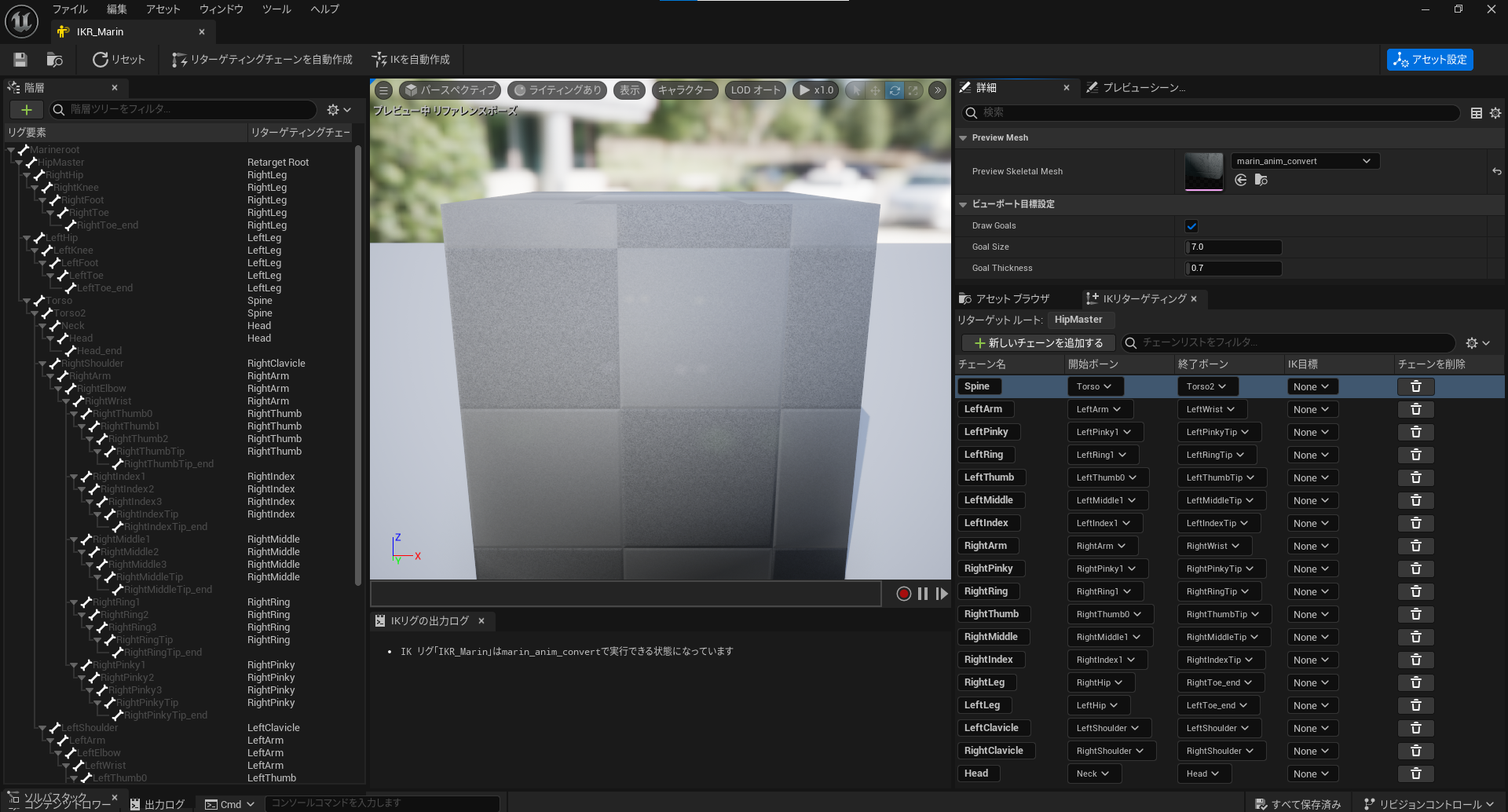Click the hierarchy tree filter field
This screenshot has width=1508, height=812.
[x=183, y=110]
